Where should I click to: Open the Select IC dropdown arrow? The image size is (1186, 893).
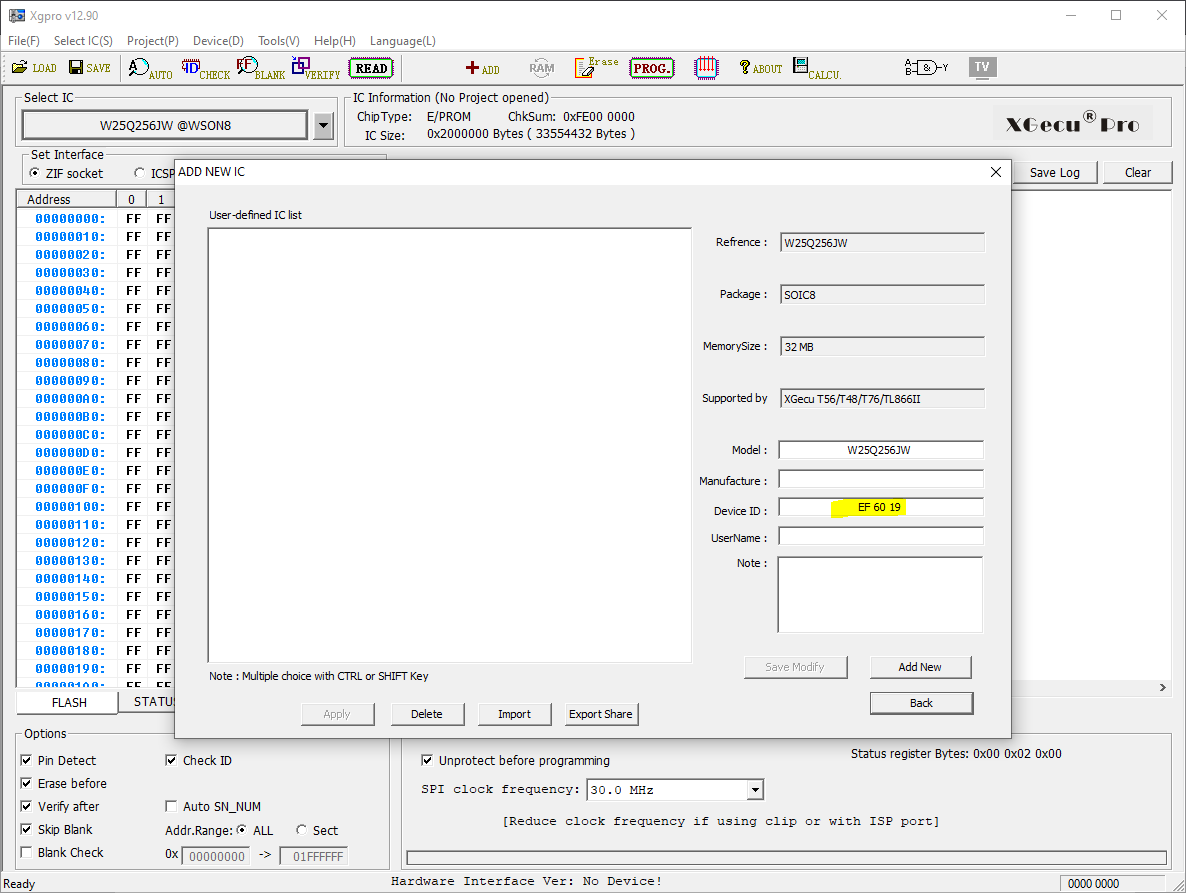click(324, 126)
